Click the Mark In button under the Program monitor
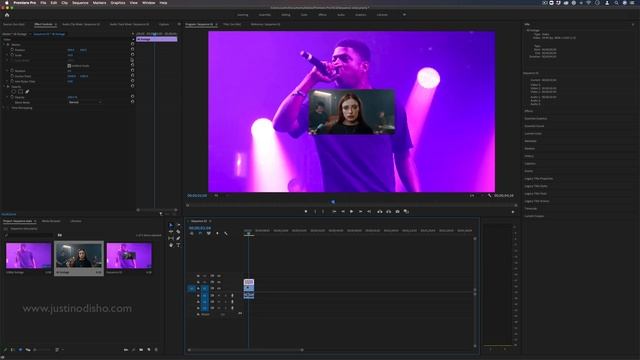Viewport: 640px width, 360px height. [315, 211]
